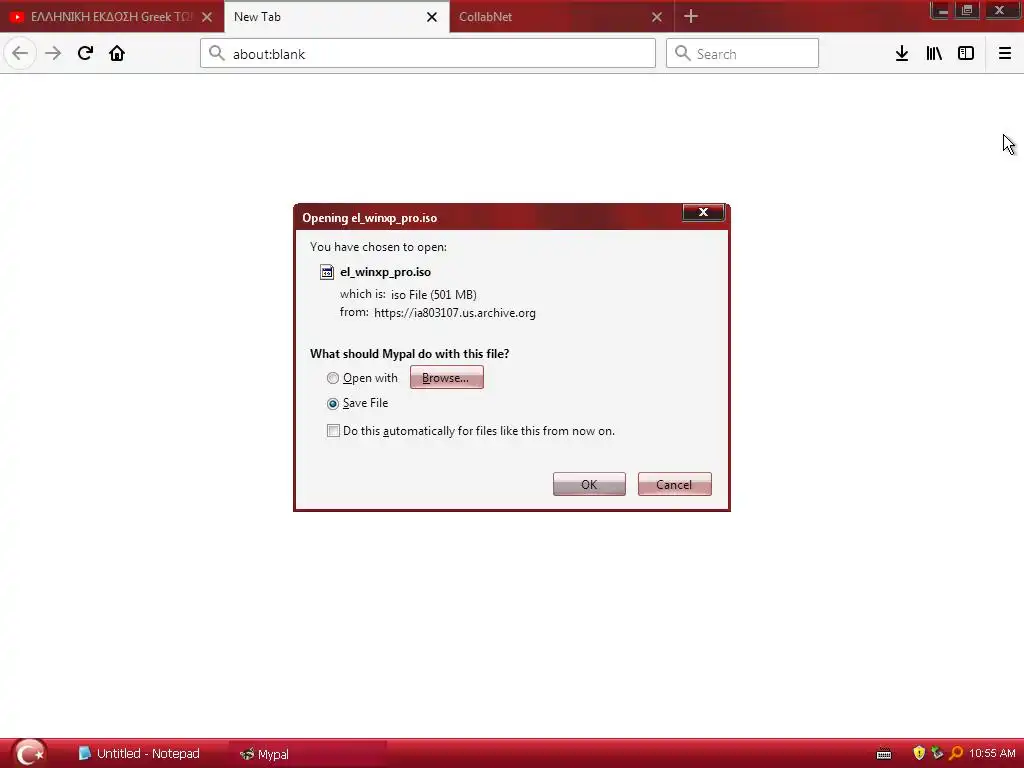1024x768 pixels.
Task: Cancel the file download dialog
Action: pos(675,484)
